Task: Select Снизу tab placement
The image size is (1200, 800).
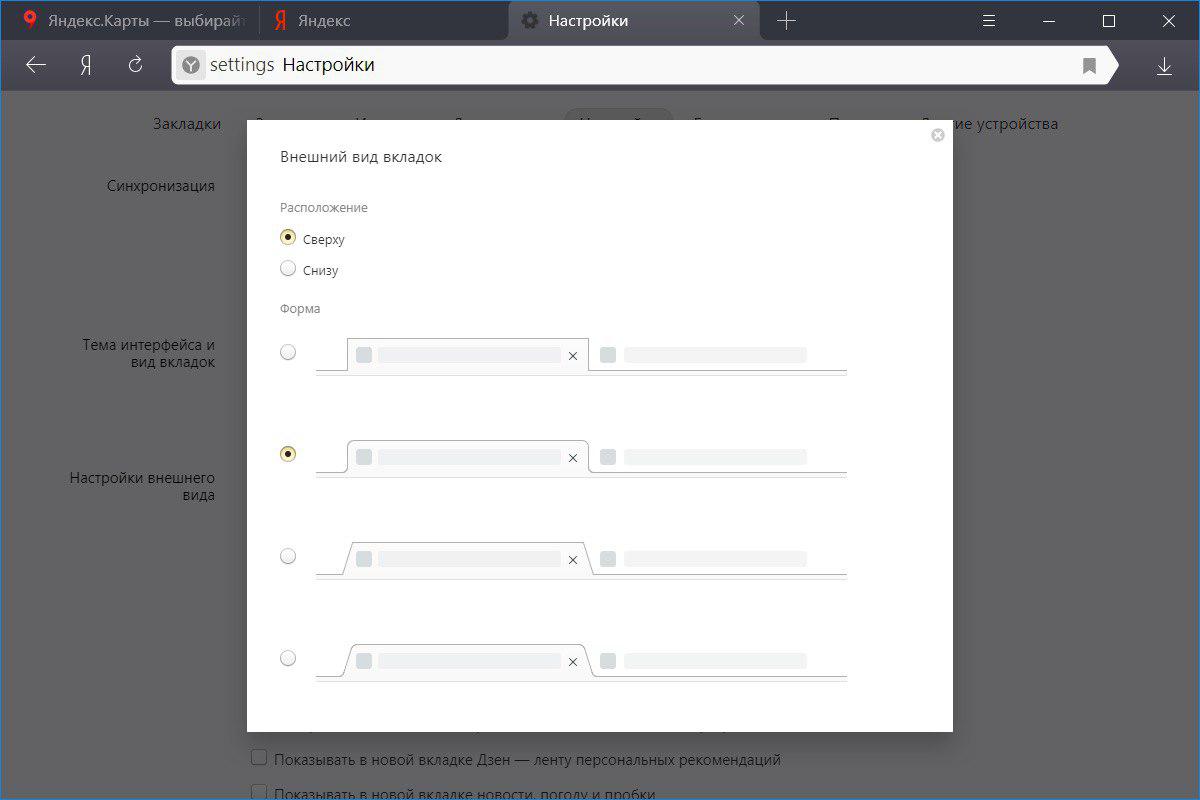Action: tap(288, 269)
